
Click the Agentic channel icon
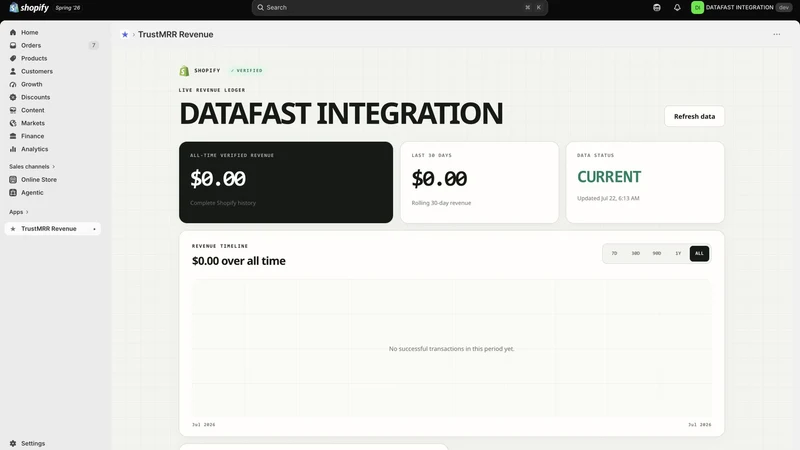(13, 192)
